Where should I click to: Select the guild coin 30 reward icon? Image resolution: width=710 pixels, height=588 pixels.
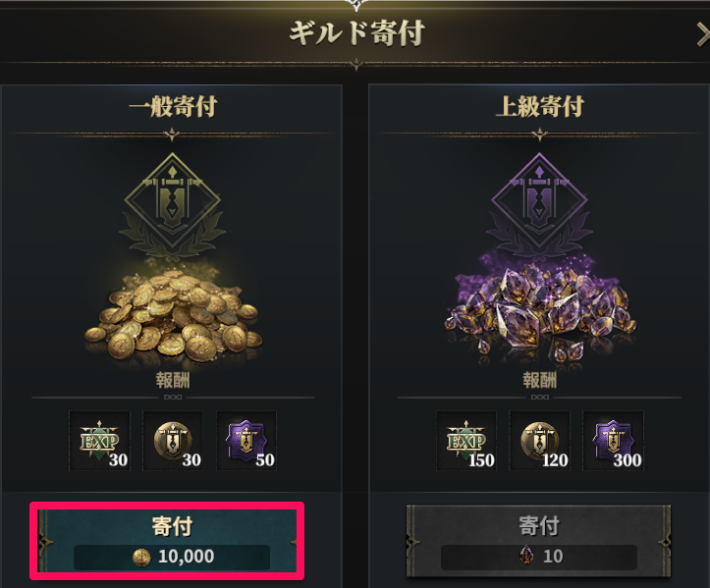(173, 441)
